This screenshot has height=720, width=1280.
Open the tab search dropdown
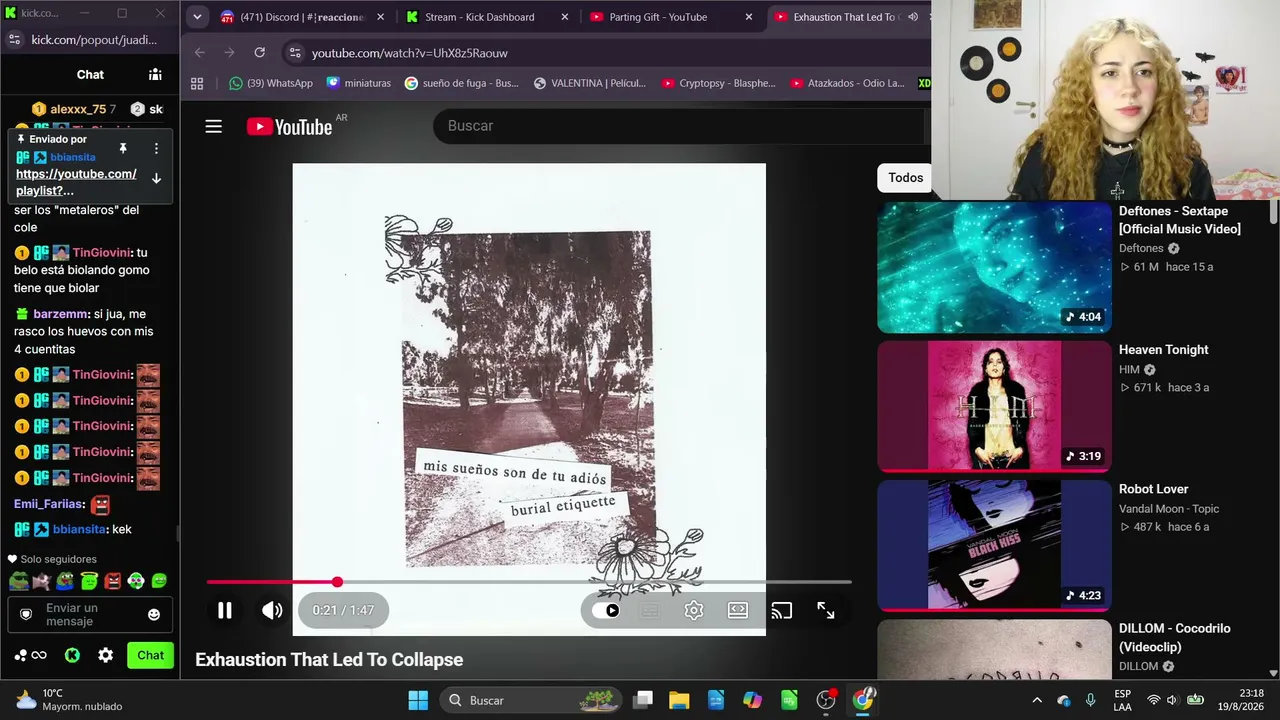click(197, 17)
